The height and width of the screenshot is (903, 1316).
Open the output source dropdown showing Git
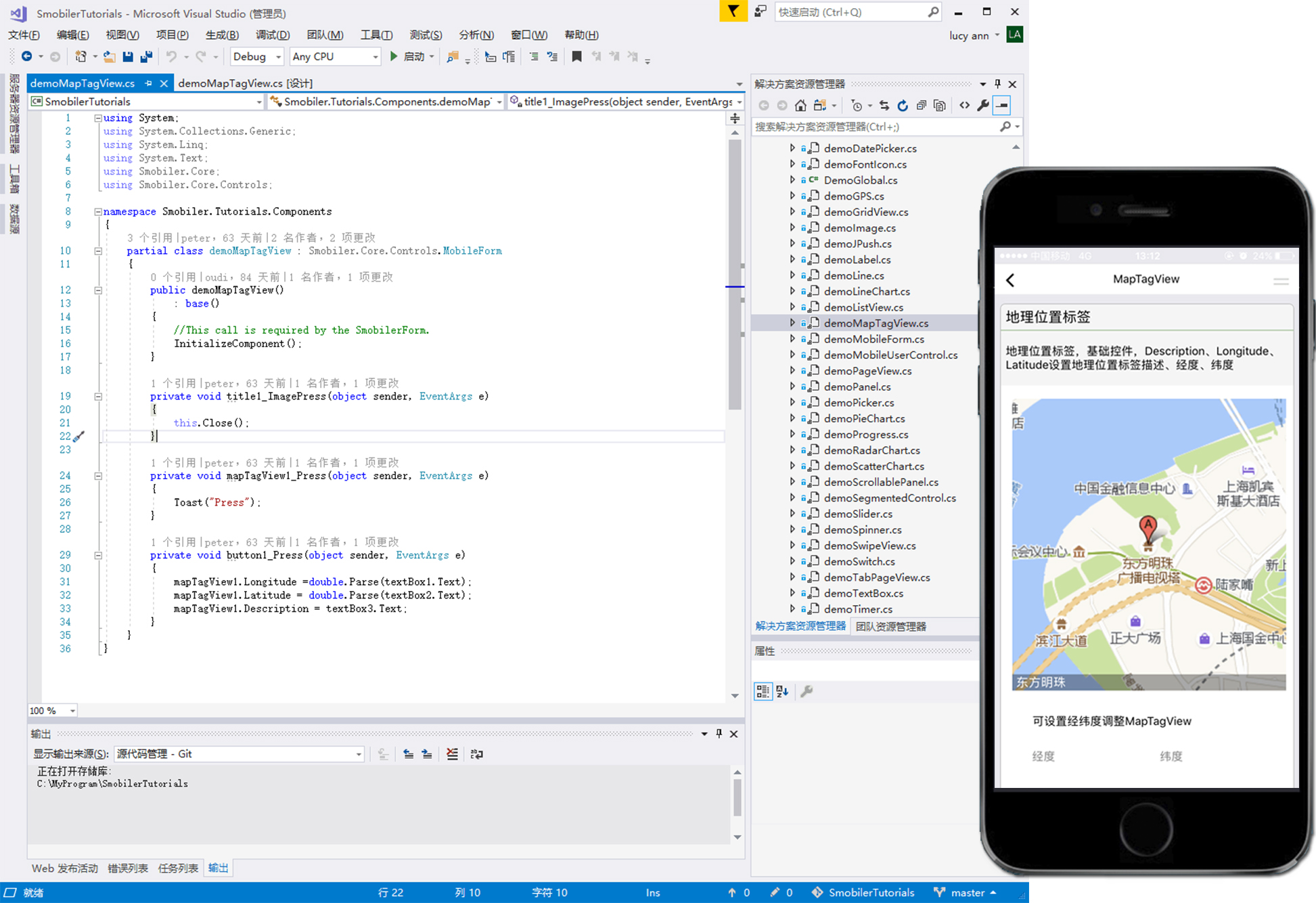click(x=240, y=754)
